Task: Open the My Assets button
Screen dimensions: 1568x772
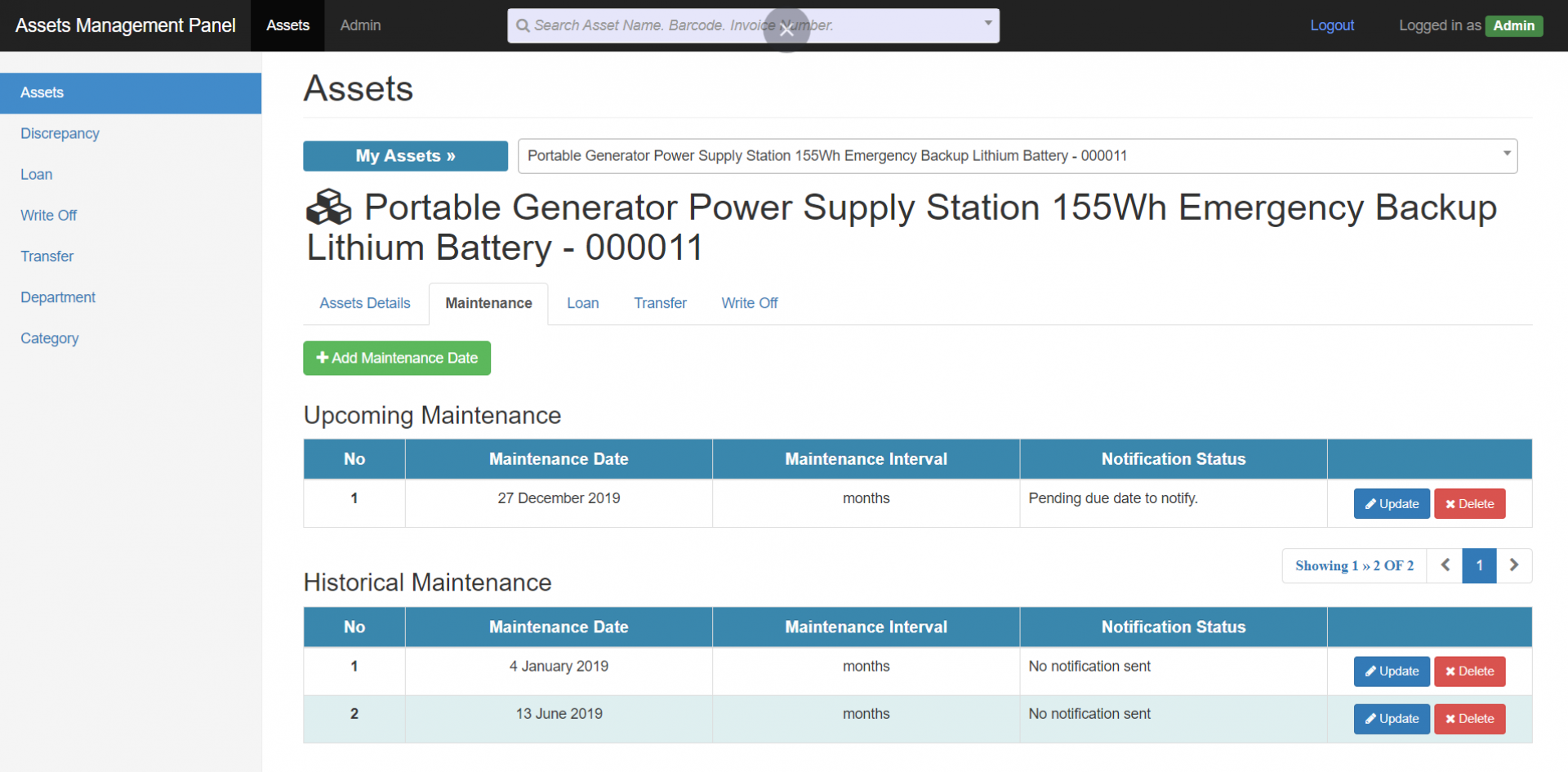Action: [405, 156]
